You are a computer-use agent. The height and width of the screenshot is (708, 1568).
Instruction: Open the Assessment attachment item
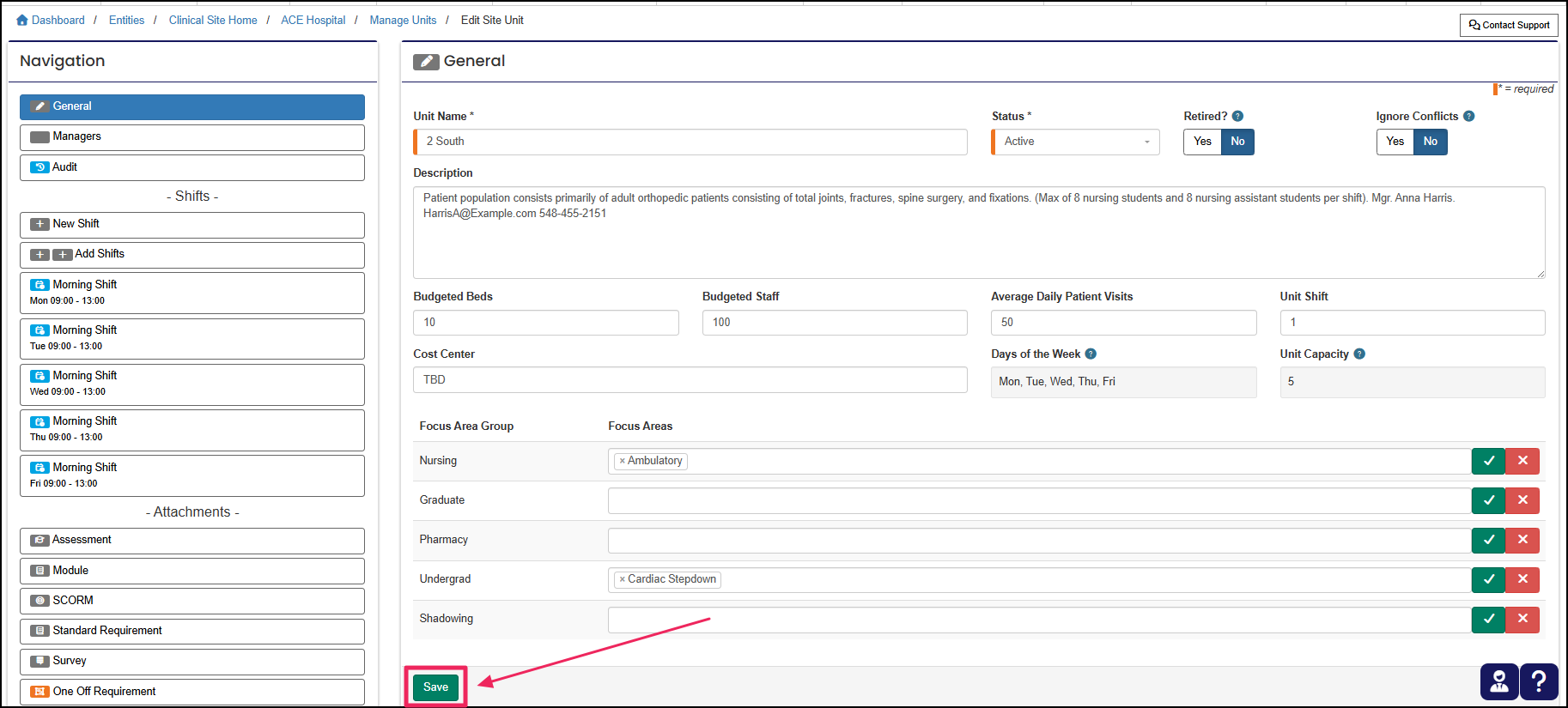(192, 541)
